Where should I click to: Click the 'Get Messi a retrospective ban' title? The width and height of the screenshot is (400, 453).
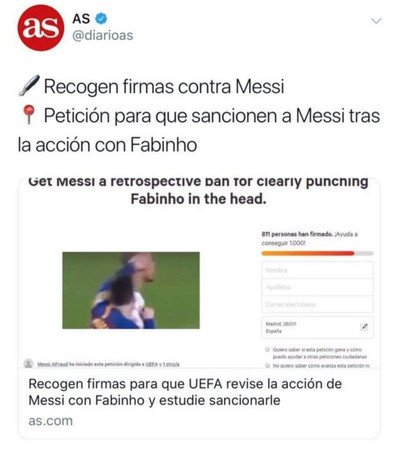[x=198, y=191]
